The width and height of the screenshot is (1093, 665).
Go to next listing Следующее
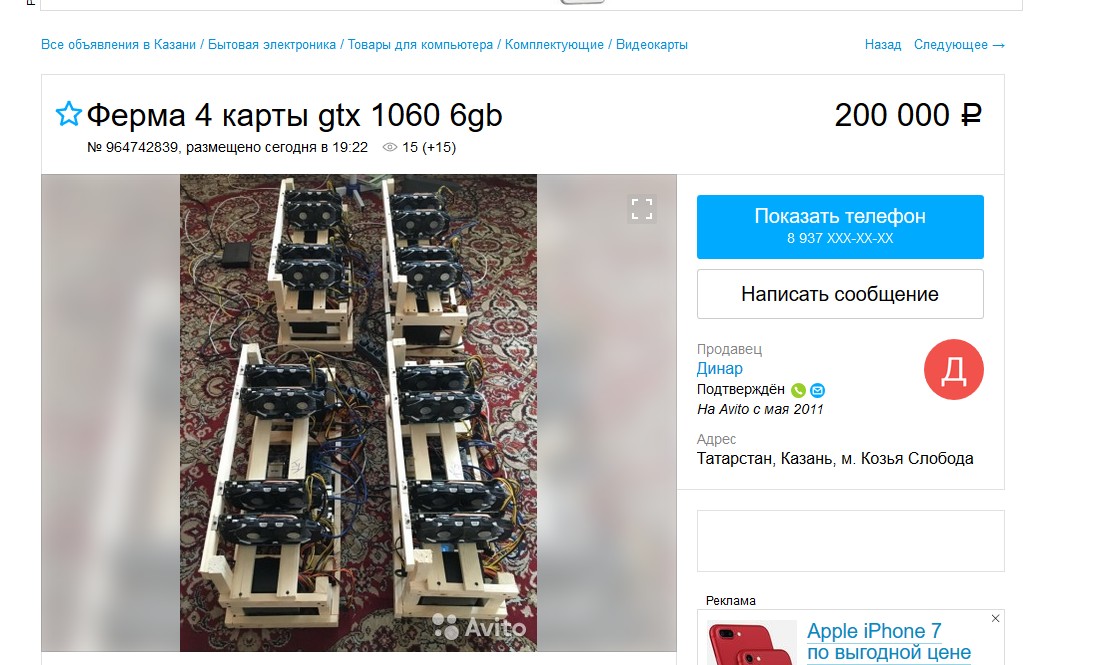[x=959, y=45]
